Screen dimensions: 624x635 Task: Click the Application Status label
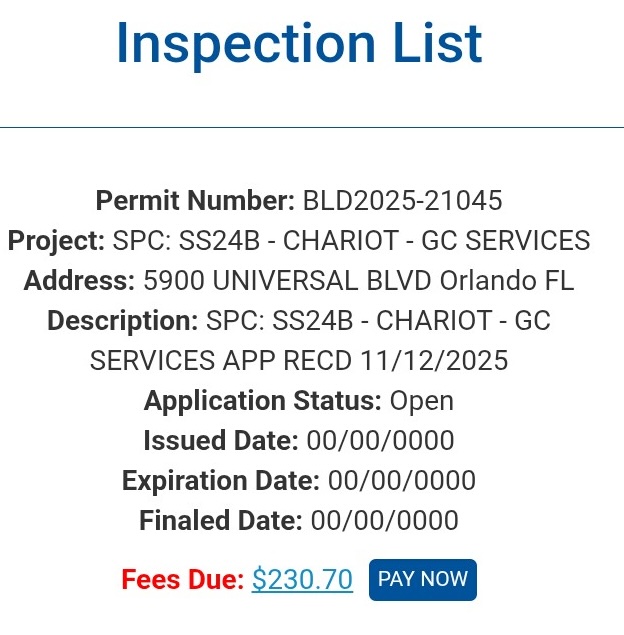pos(262,401)
